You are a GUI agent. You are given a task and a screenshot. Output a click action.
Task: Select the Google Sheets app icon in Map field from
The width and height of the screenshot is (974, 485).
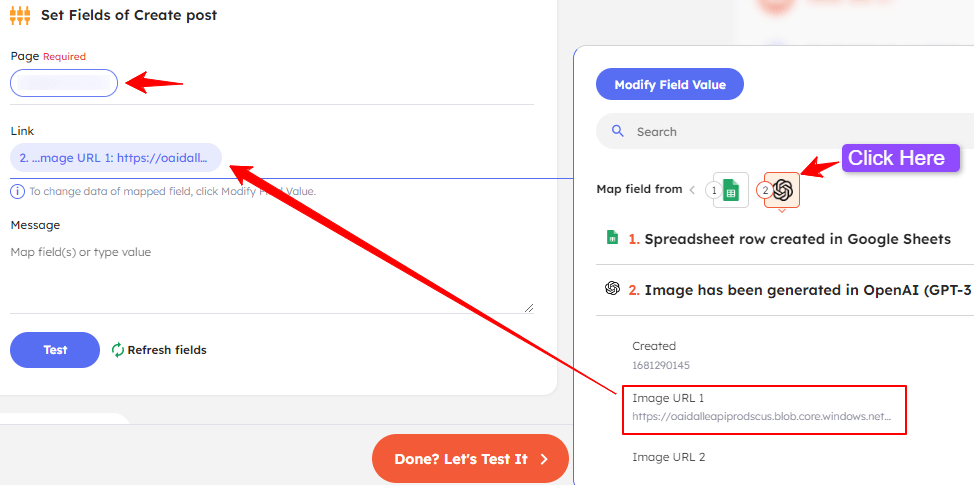pyautogui.click(x=731, y=190)
